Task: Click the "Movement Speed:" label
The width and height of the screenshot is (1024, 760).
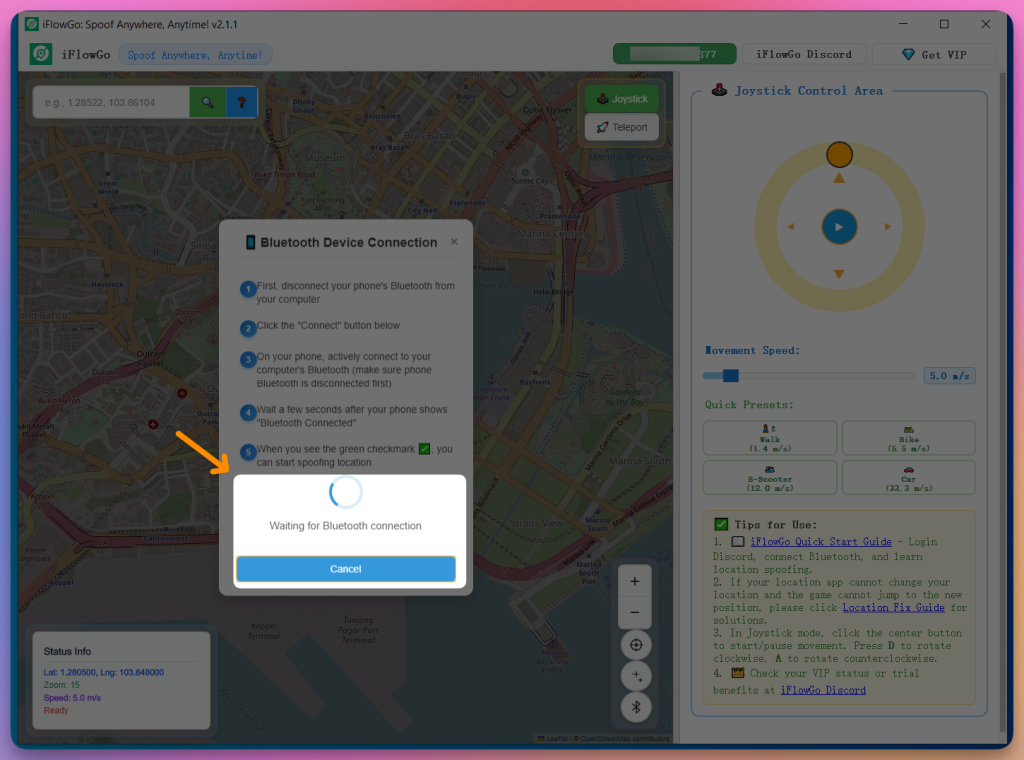Action: coord(752,351)
